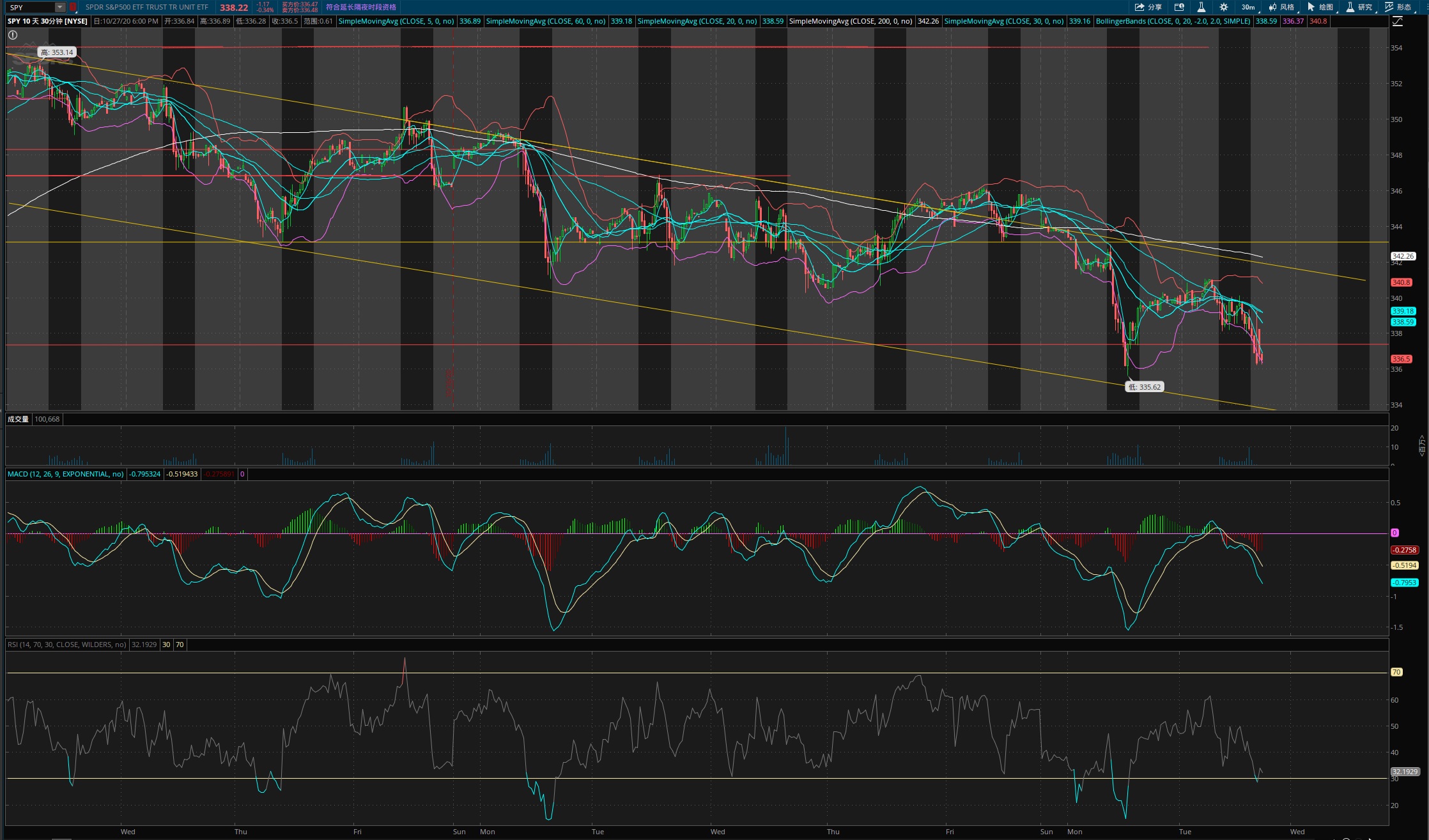Click the red 340.8 Bollinger upper axis tag
The width and height of the screenshot is (1429, 840).
[1401, 282]
